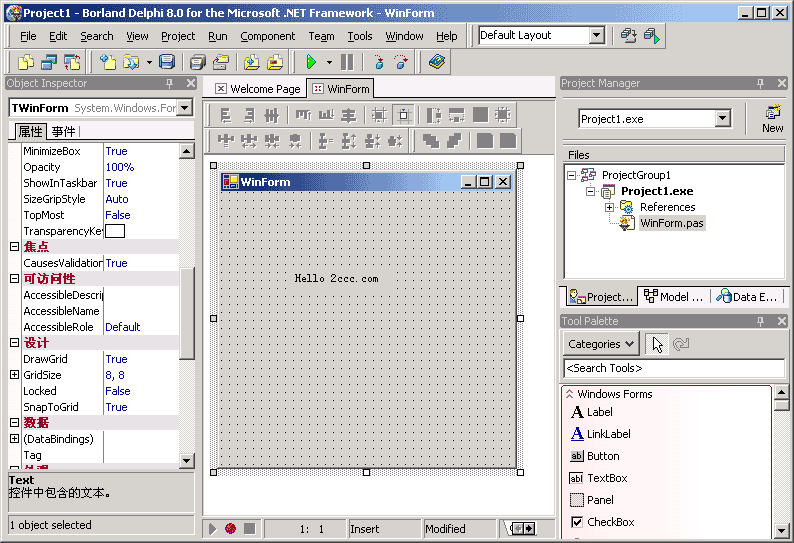Click the green Run arrow in toolbar
This screenshot has height=543, width=794.
click(311, 62)
